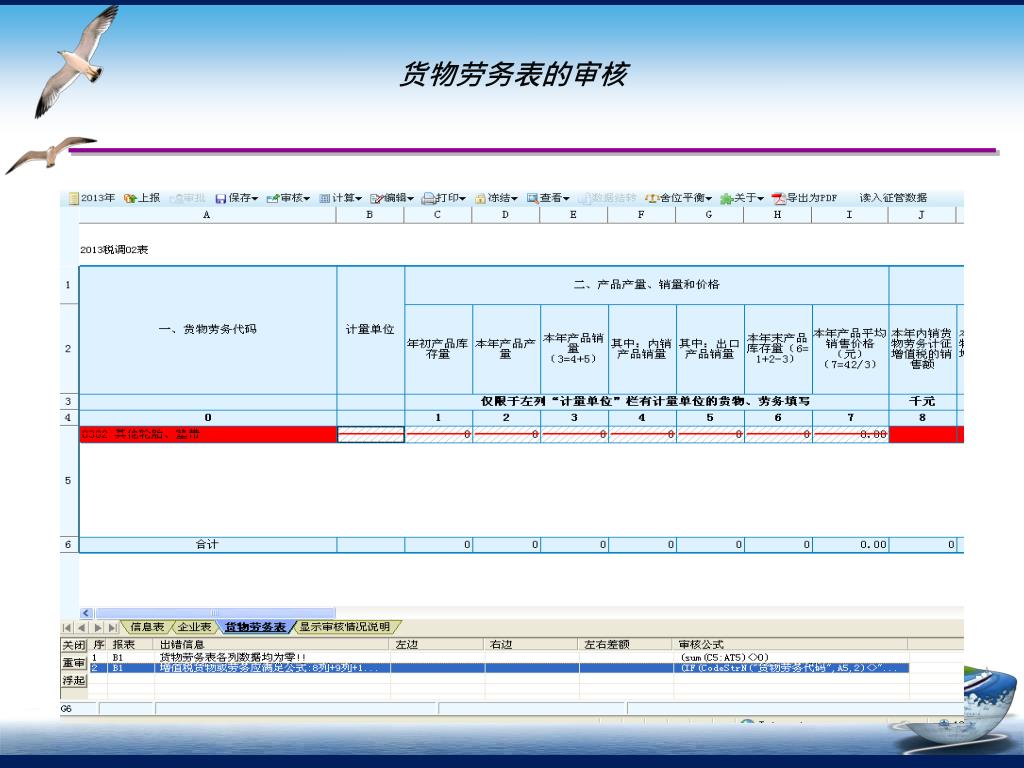Viewport: 1024px width, 768px height.
Task: Click the G6 cell reference box
Action: coord(78,709)
